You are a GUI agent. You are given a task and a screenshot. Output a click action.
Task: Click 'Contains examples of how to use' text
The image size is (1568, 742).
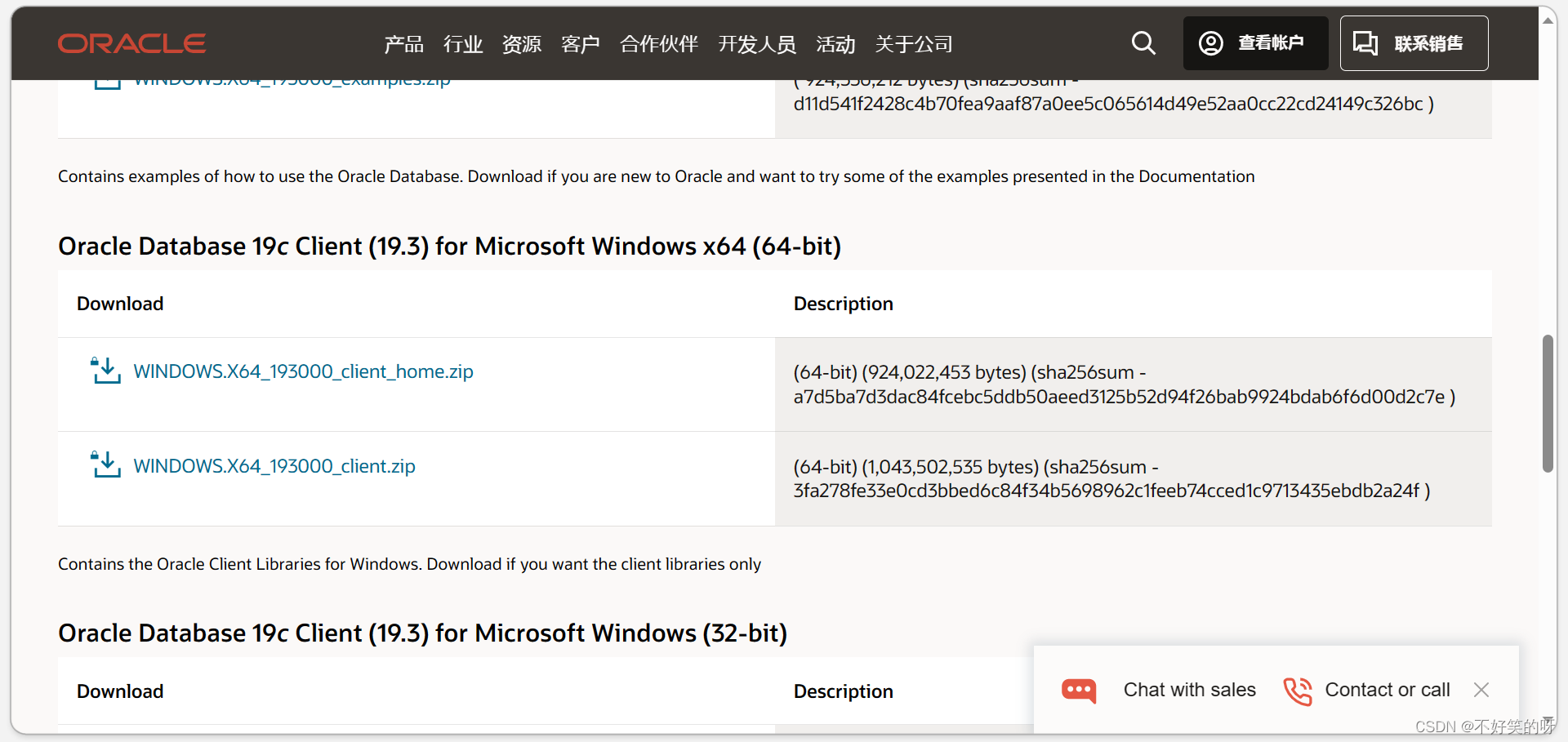point(656,176)
